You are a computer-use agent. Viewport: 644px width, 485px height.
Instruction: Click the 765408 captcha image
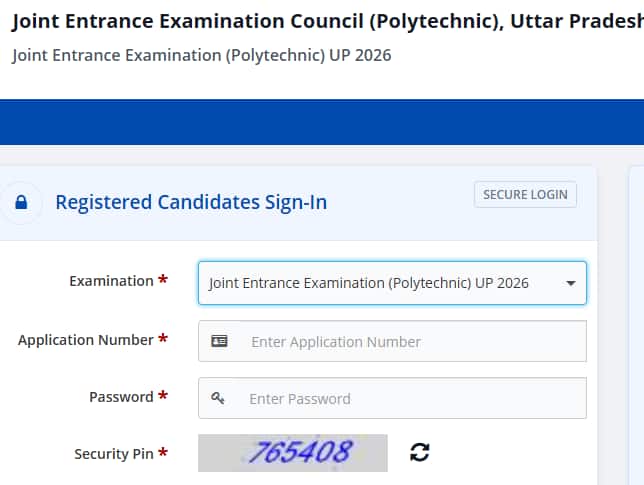[x=292, y=452]
